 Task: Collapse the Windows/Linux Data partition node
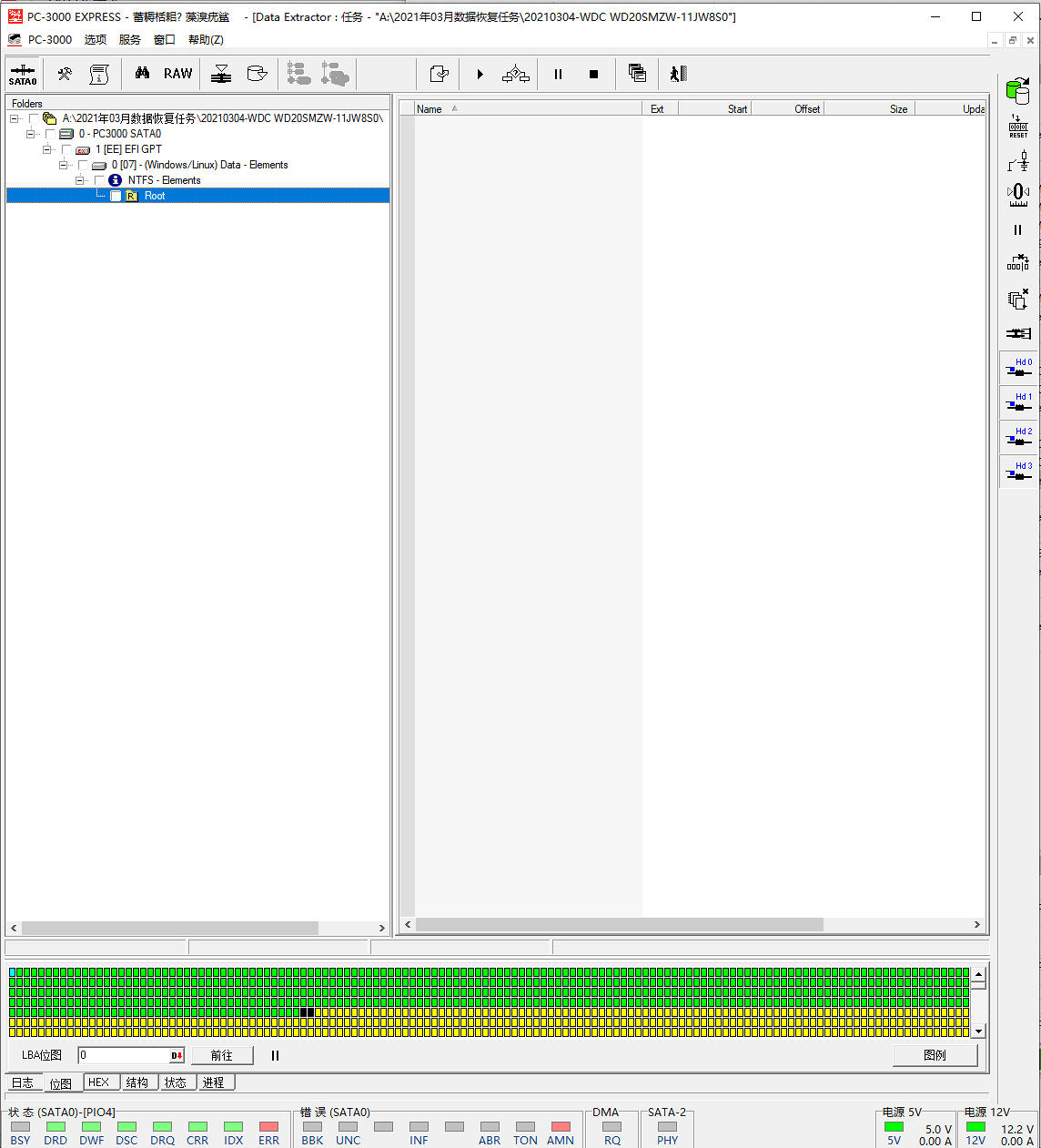64,165
